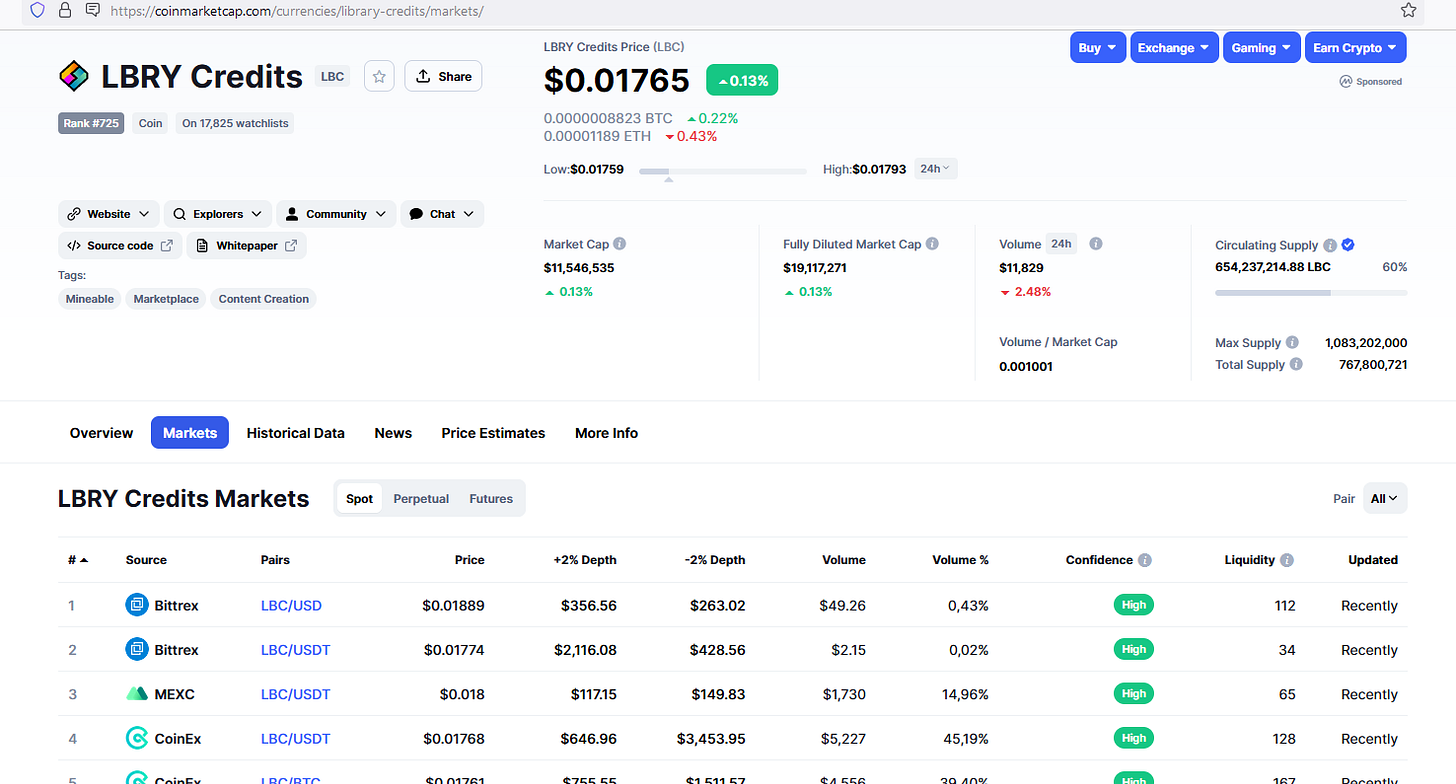Open the Community dropdown
Viewport: 1456px width, 784px height.
pos(336,214)
